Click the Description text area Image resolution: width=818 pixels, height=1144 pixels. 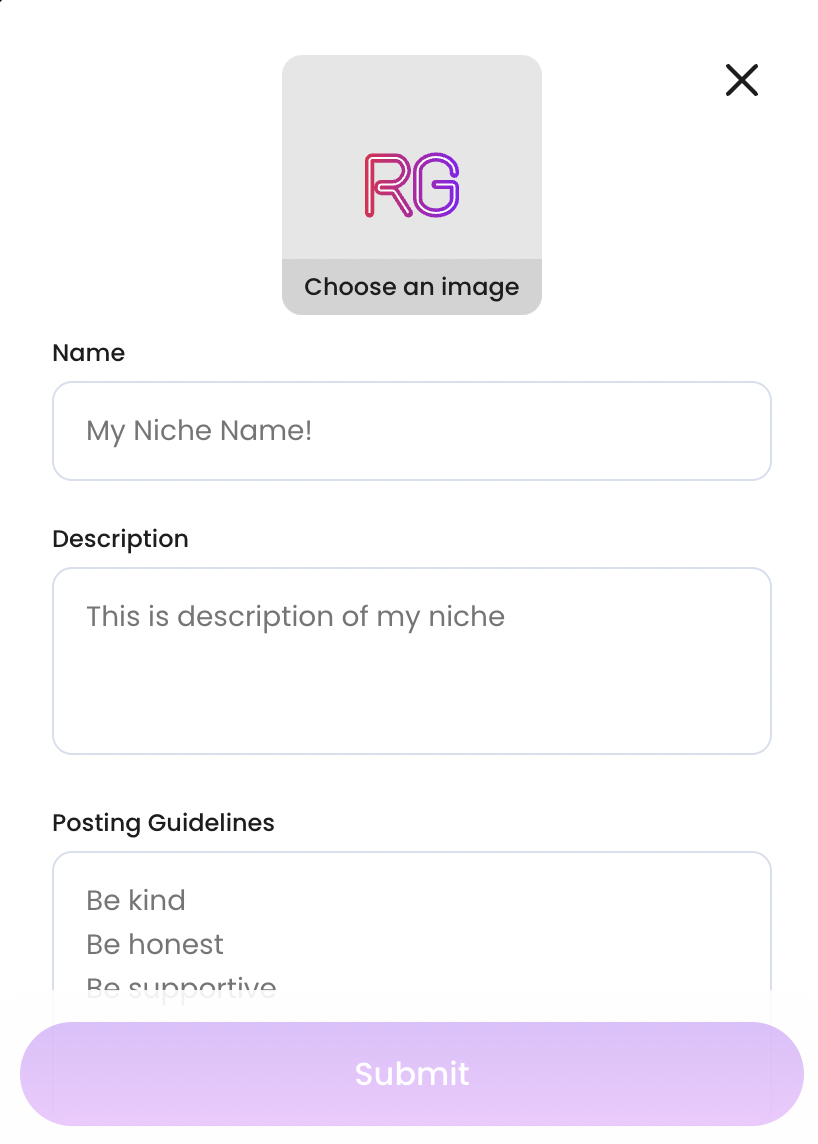pyautogui.click(x=411, y=660)
